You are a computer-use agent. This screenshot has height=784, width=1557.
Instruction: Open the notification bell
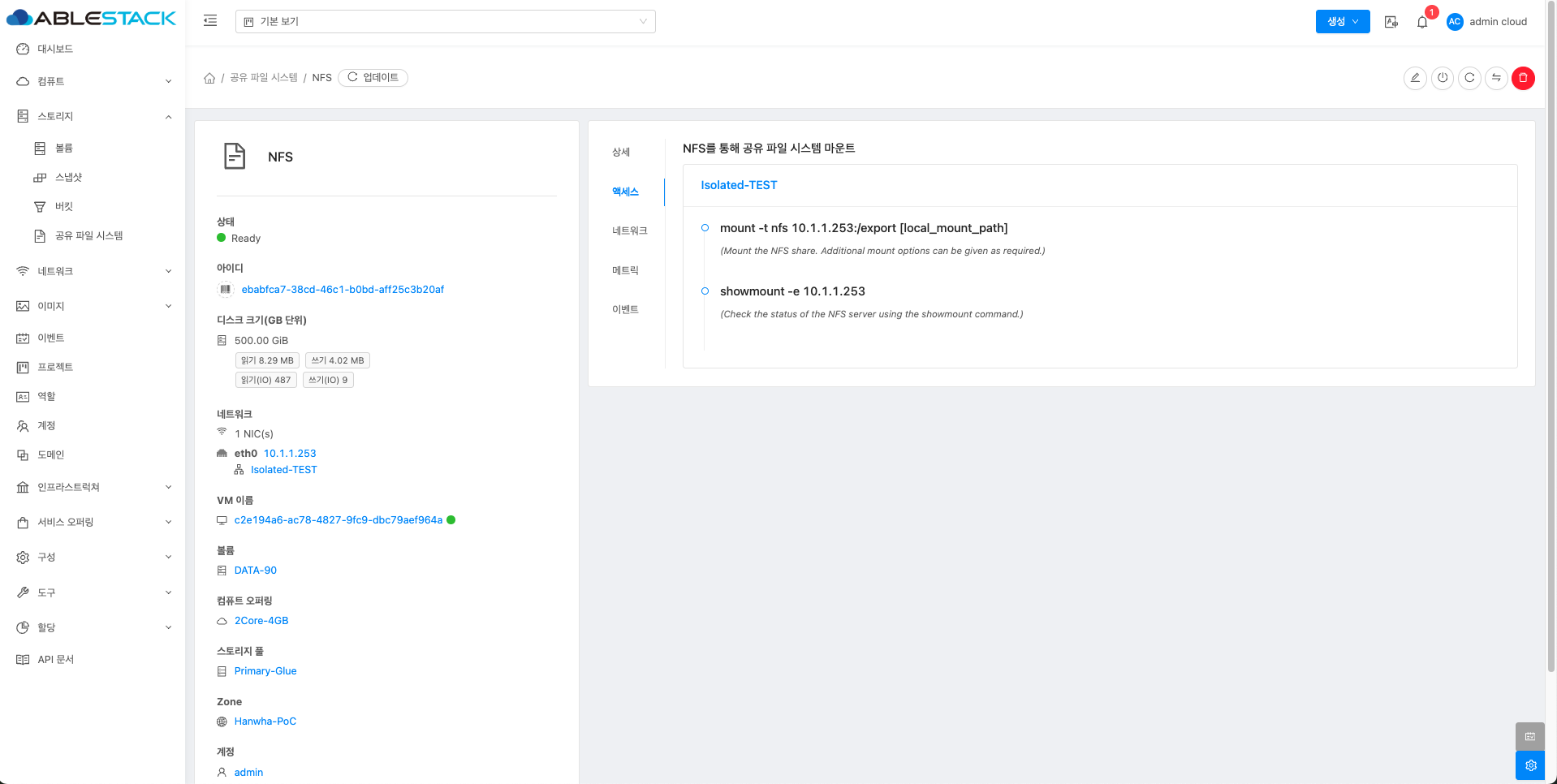tap(1422, 22)
